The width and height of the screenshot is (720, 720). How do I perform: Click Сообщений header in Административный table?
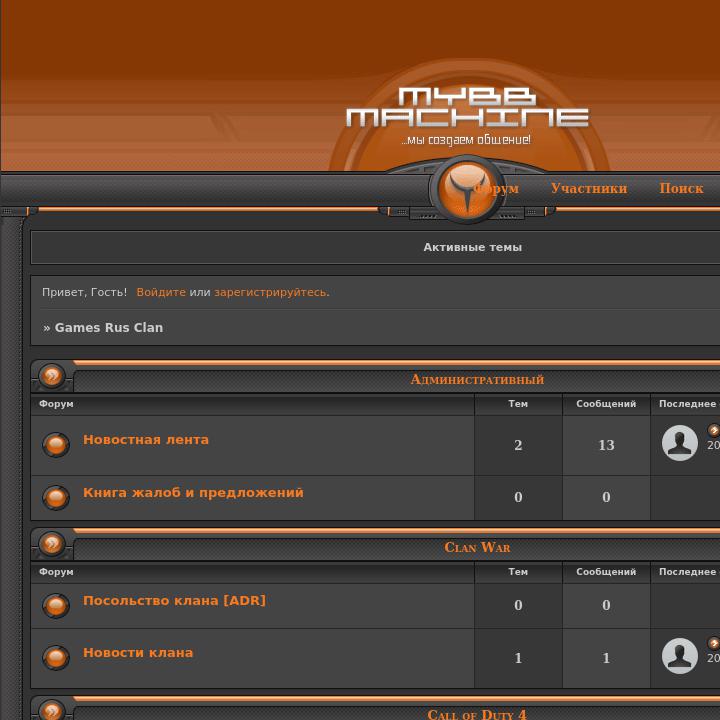(606, 404)
